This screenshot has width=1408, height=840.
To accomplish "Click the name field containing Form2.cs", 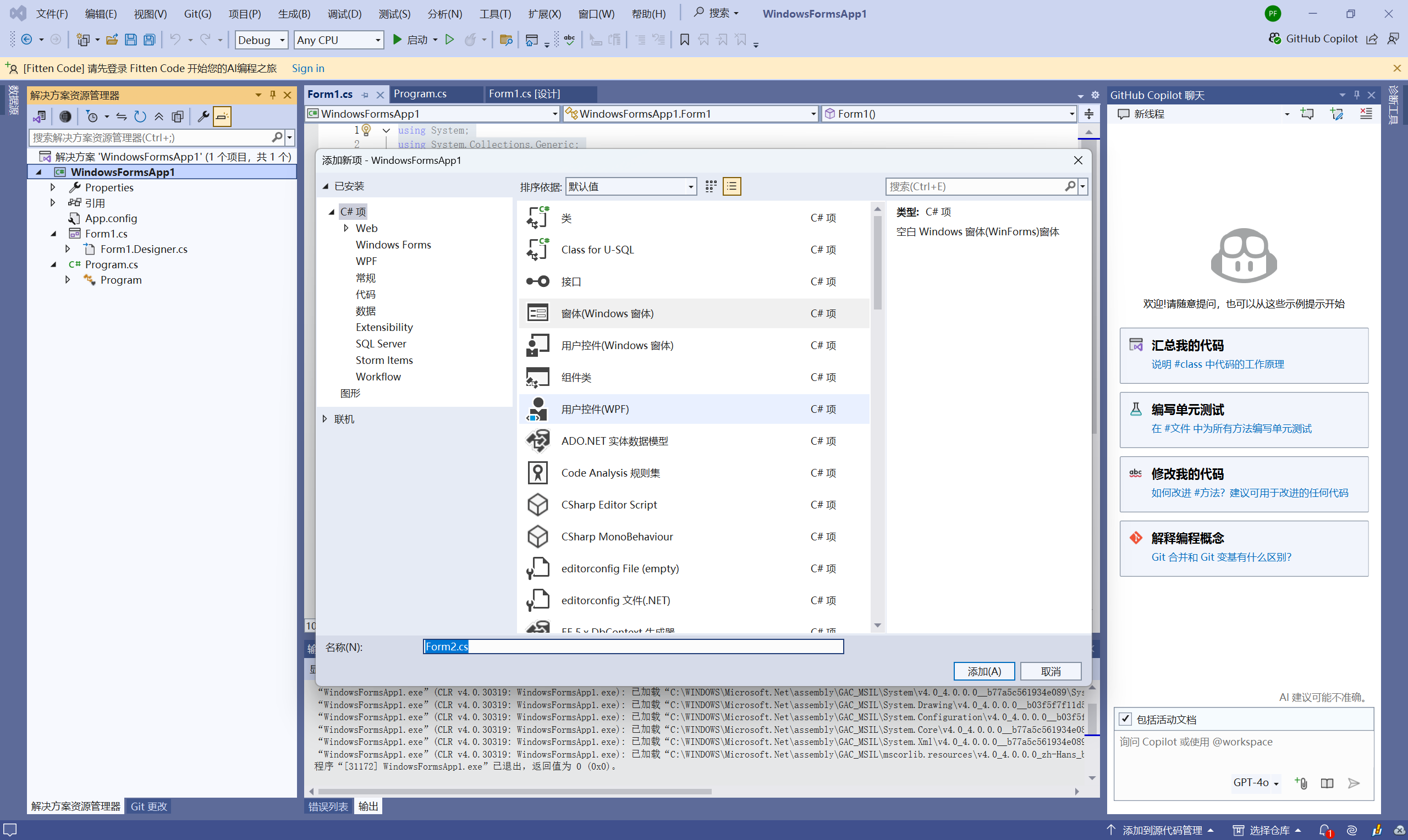I will [633, 646].
